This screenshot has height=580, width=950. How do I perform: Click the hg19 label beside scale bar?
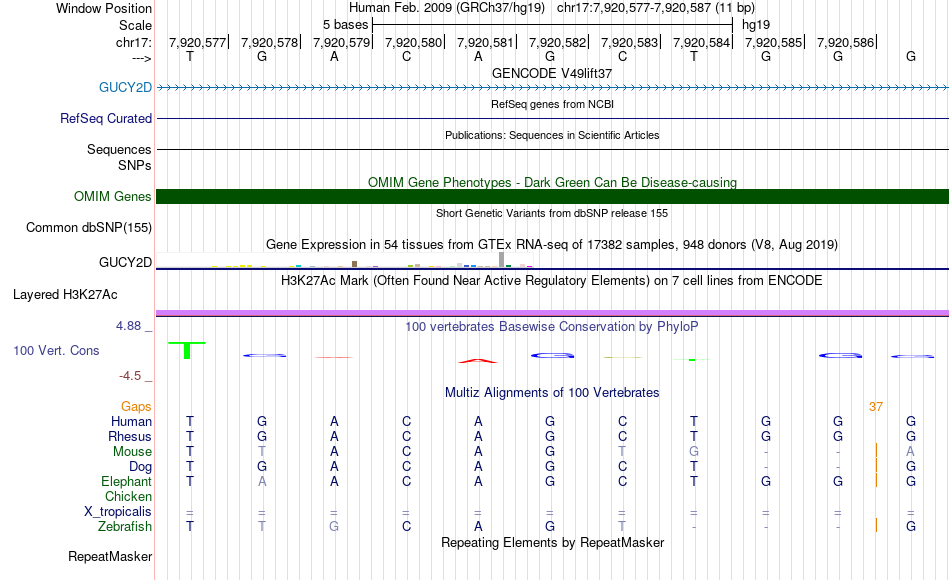tap(756, 25)
